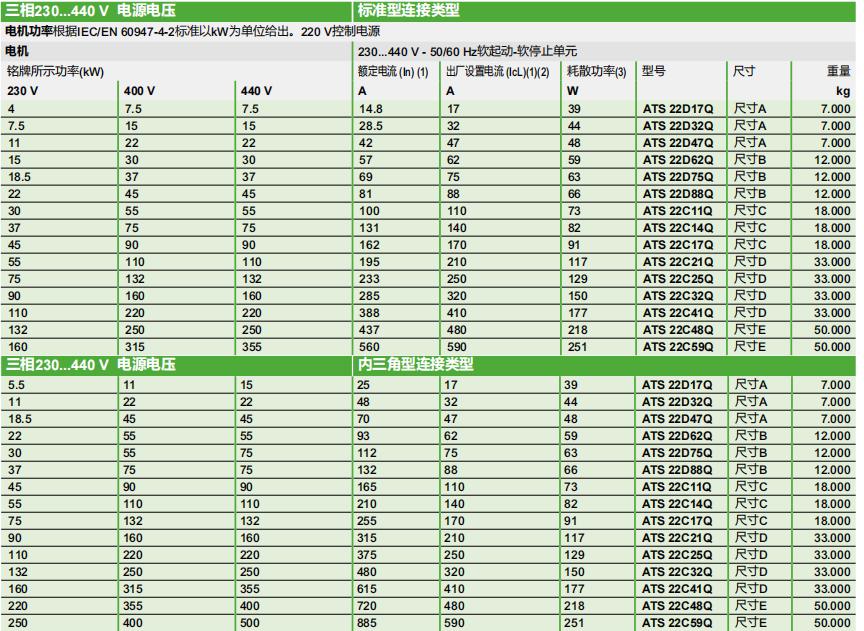Click the '内三角型连接类型' section header
Viewport: 864px width, 631px height.
415,364
